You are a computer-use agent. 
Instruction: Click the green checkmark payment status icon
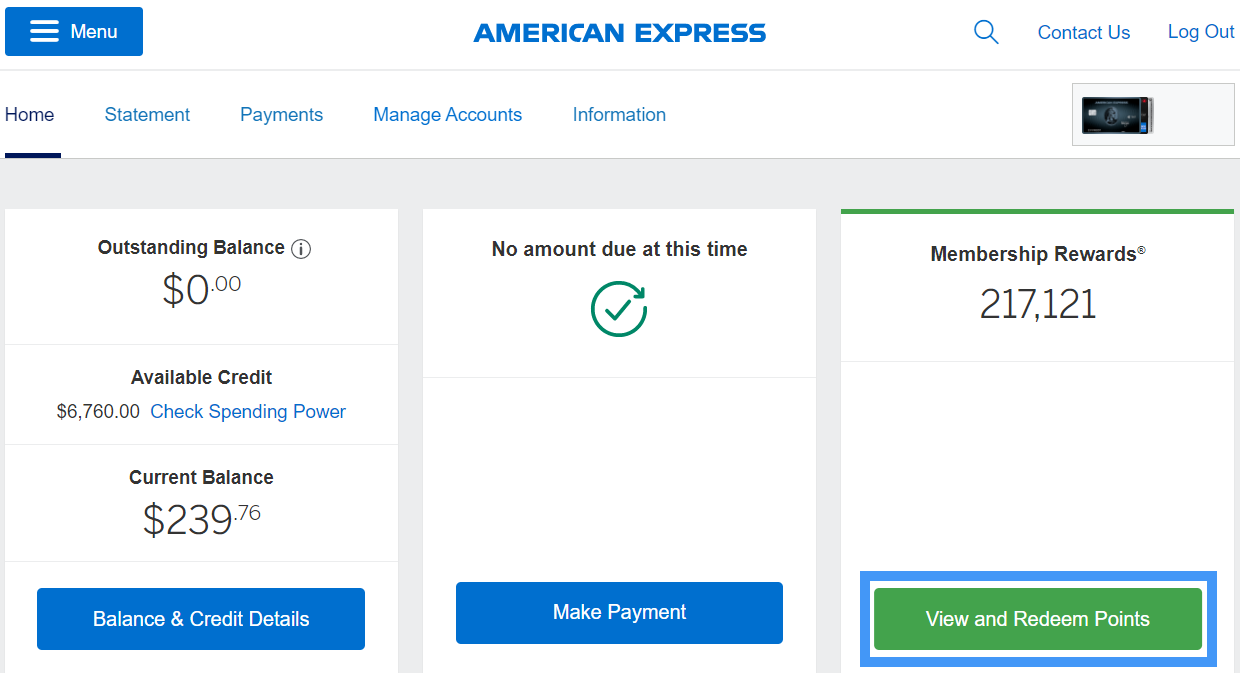point(619,308)
